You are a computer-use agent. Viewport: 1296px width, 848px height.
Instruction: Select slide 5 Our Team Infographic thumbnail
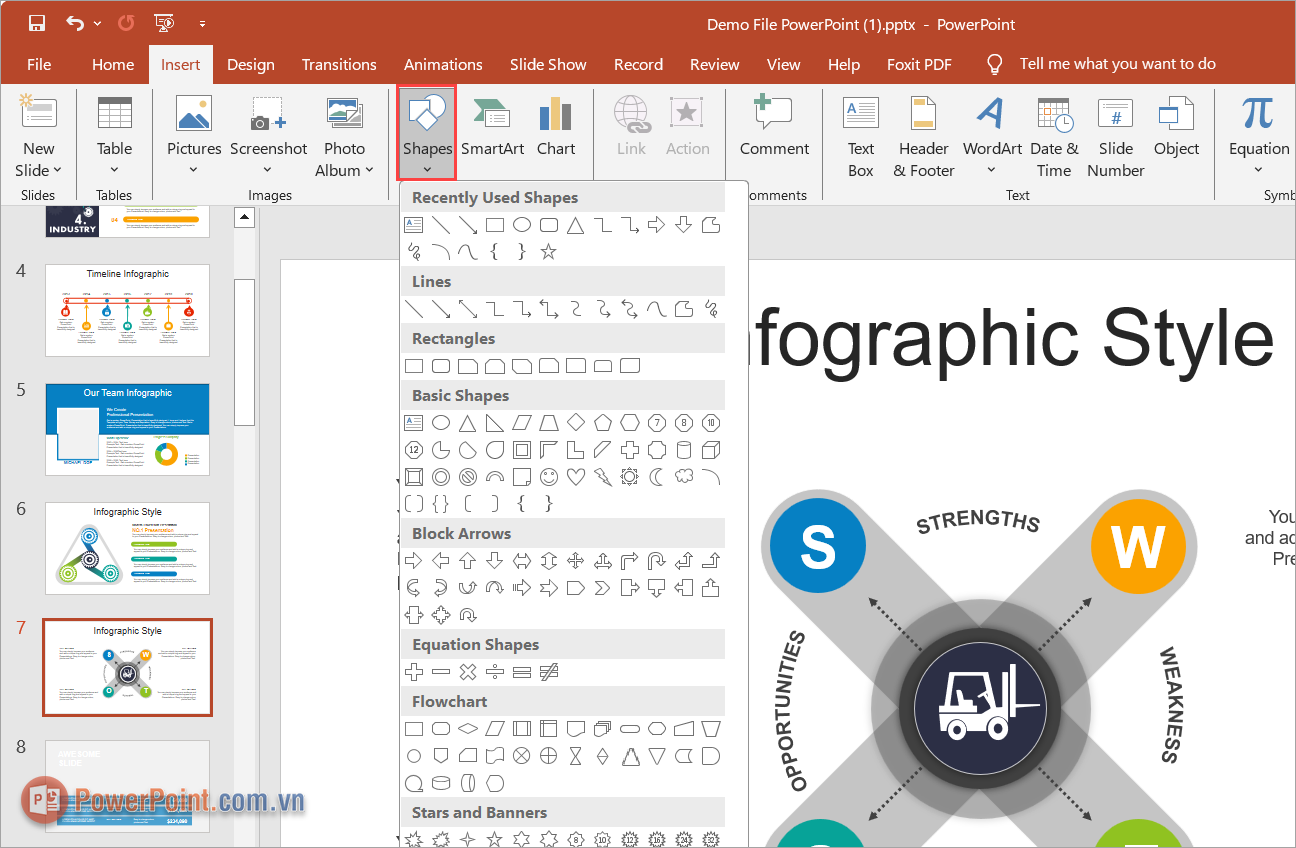127,429
